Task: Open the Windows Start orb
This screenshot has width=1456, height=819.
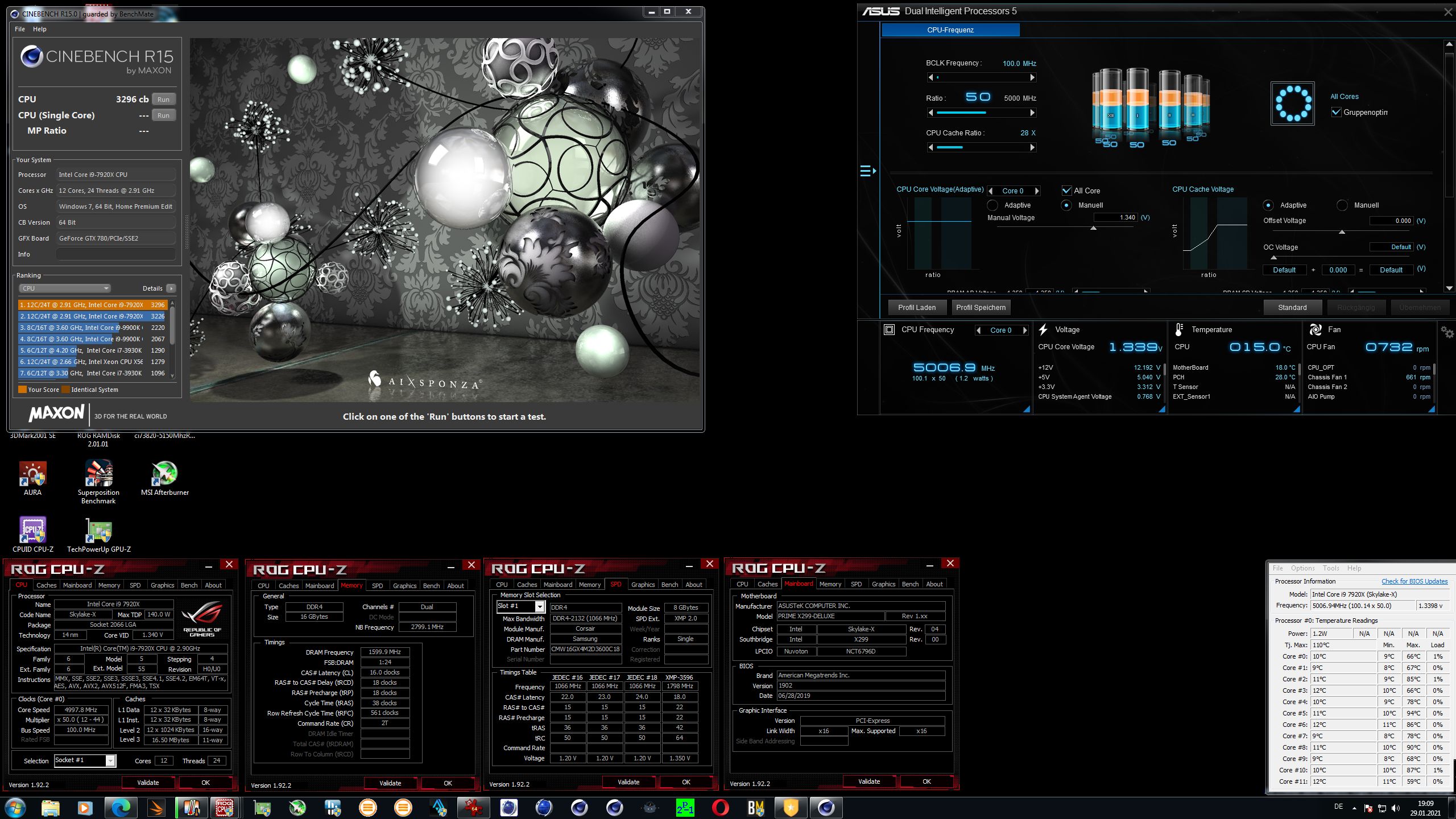Action: click(15, 807)
